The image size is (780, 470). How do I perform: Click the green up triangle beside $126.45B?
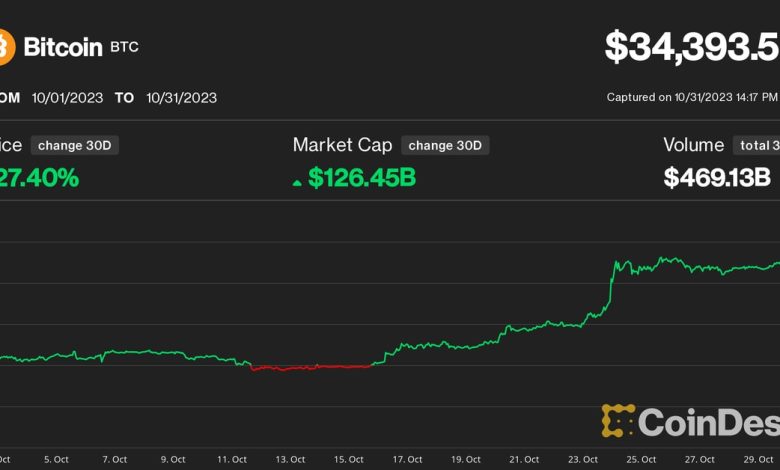297,182
